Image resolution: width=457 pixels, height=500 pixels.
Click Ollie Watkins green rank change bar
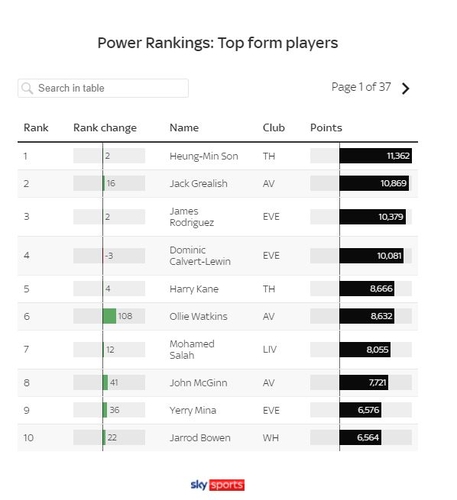(110, 316)
